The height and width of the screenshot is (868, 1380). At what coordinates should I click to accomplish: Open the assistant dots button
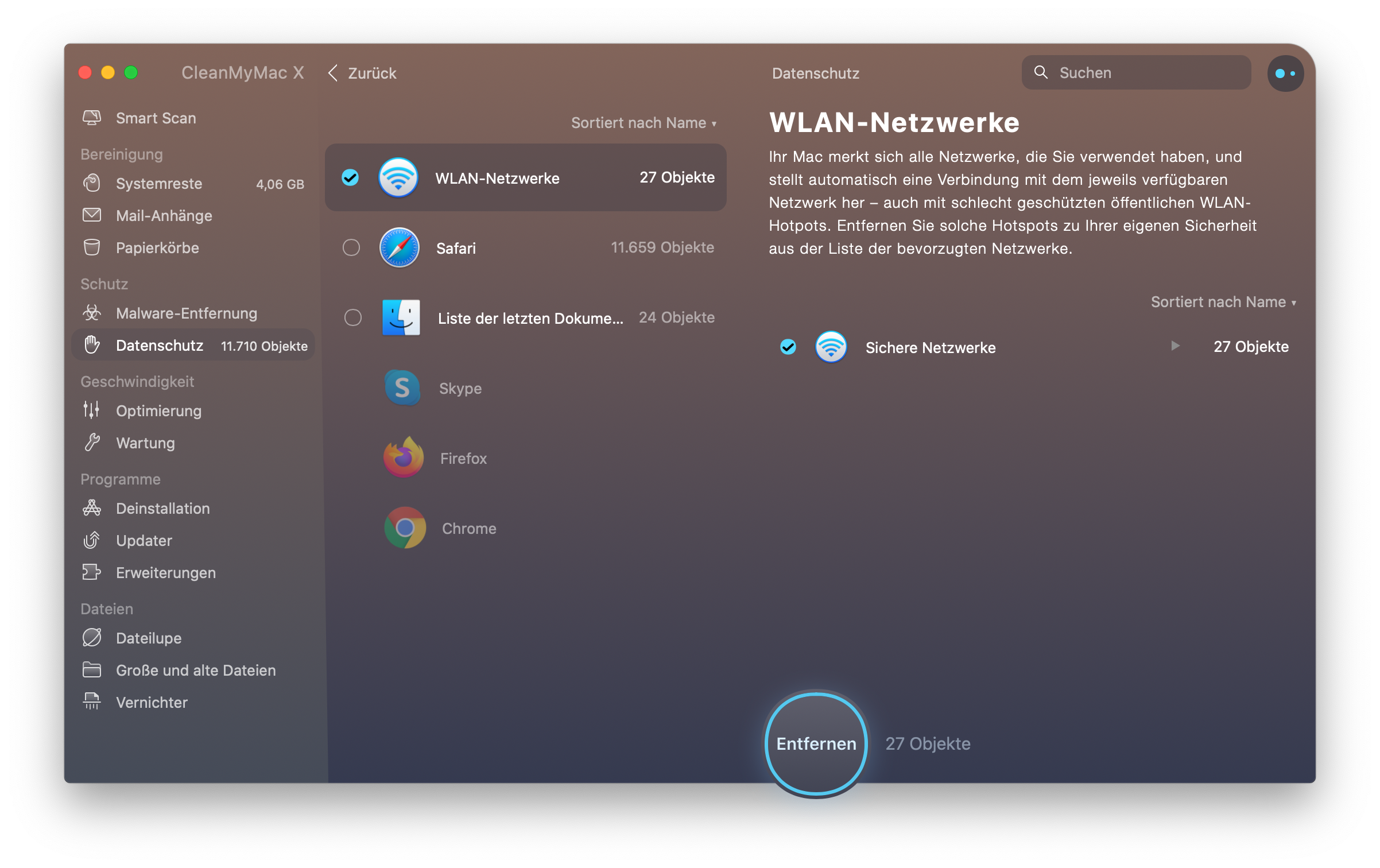(x=1285, y=73)
